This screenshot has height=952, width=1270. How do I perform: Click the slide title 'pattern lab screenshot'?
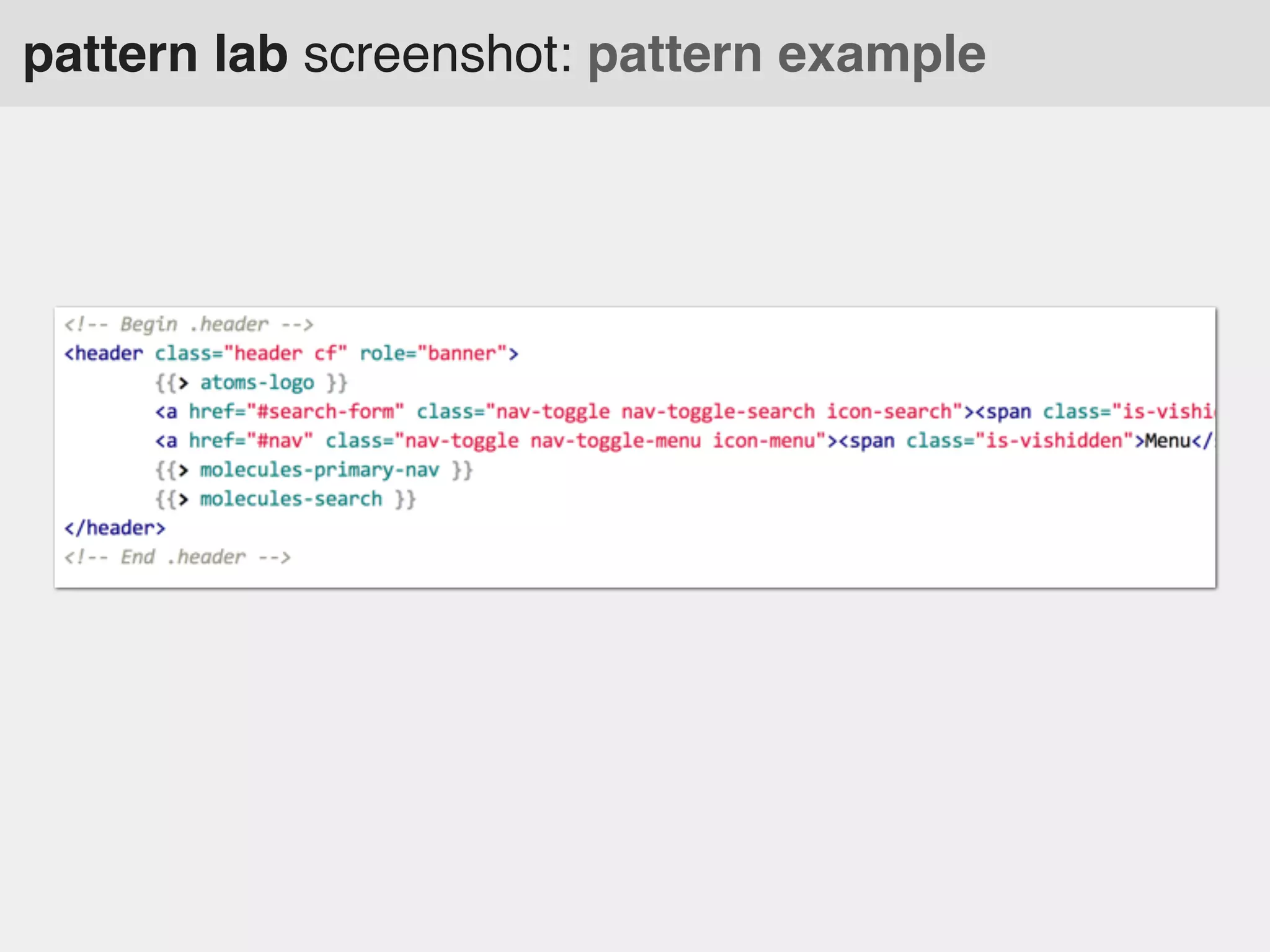pyautogui.click(x=298, y=55)
